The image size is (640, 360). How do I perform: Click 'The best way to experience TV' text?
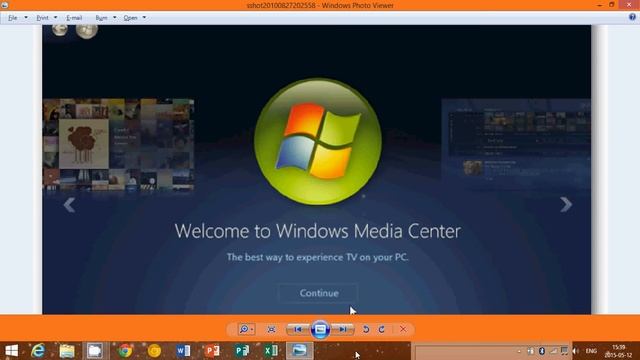pos(318,257)
